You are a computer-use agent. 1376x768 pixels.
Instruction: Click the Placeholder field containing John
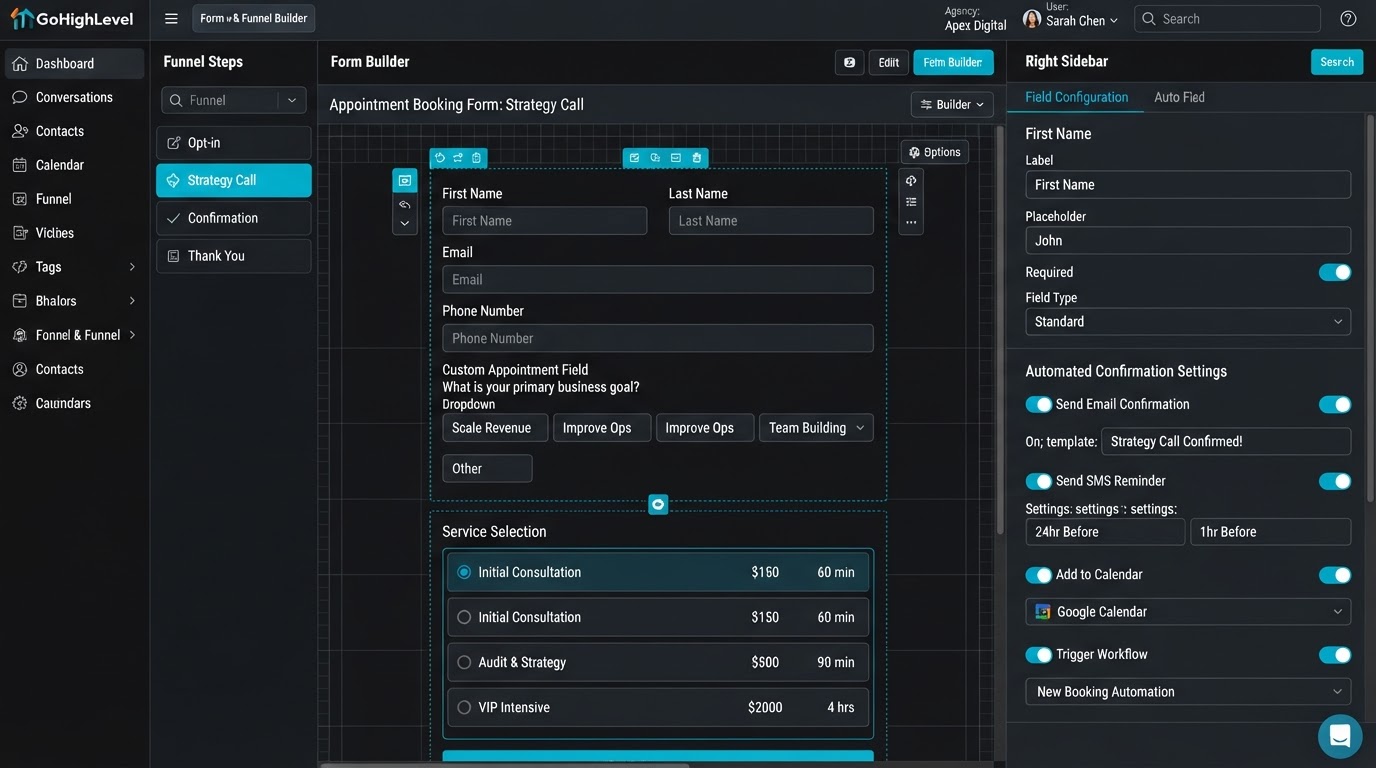point(1188,241)
